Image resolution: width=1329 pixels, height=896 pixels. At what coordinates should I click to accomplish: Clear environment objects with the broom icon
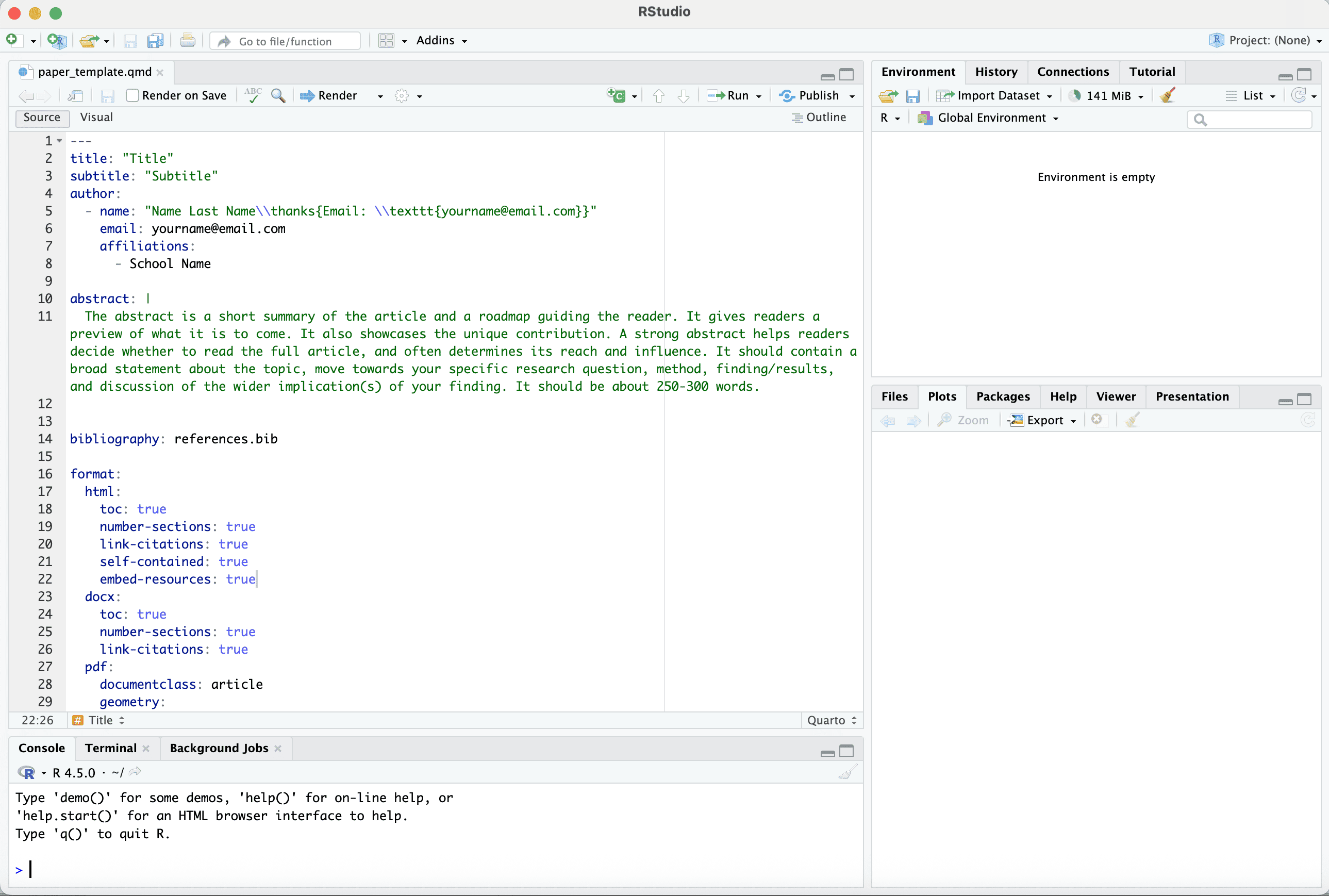point(1168,95)
